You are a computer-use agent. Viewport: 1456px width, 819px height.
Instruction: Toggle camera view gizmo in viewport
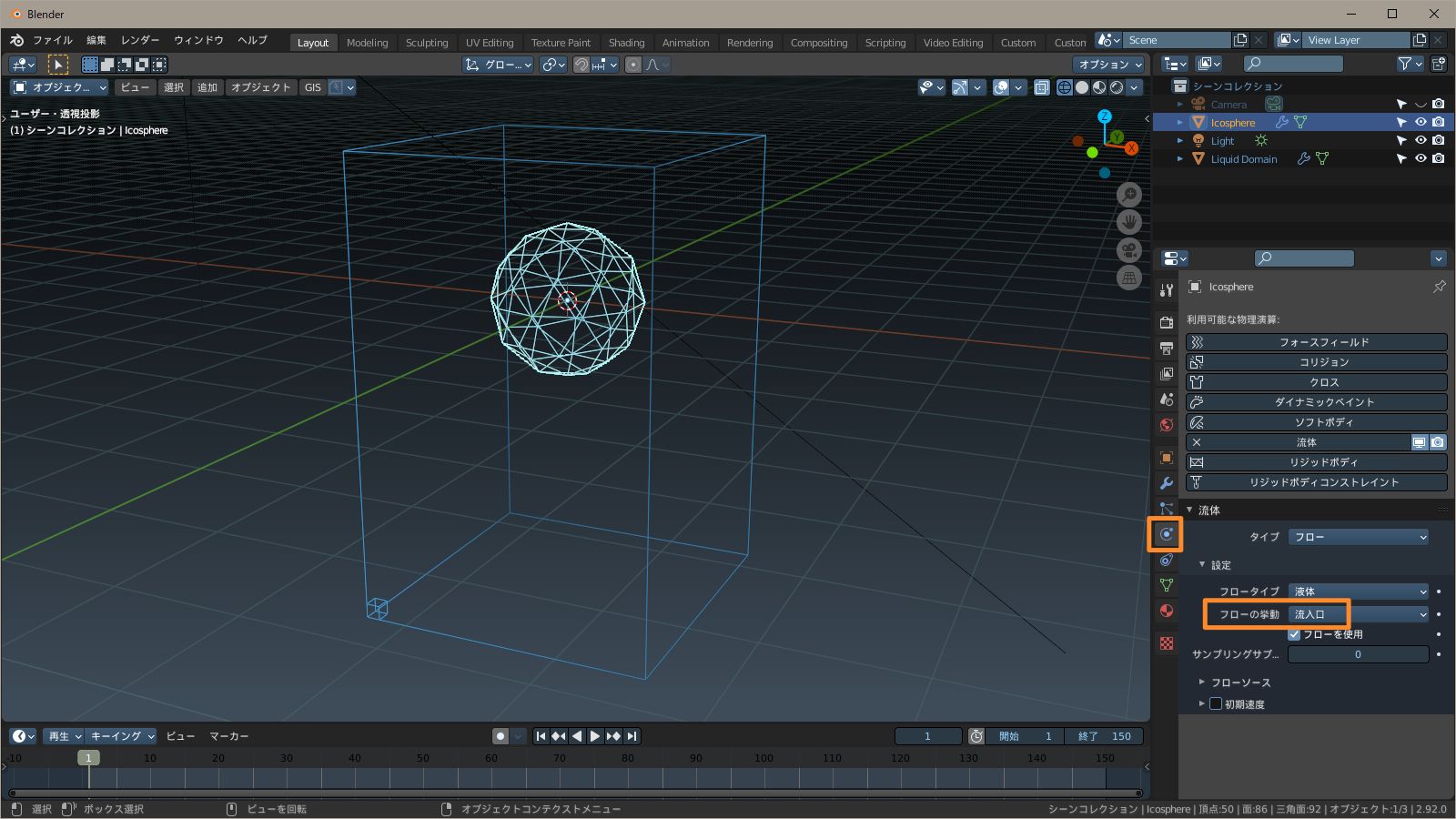point(1129,250)
